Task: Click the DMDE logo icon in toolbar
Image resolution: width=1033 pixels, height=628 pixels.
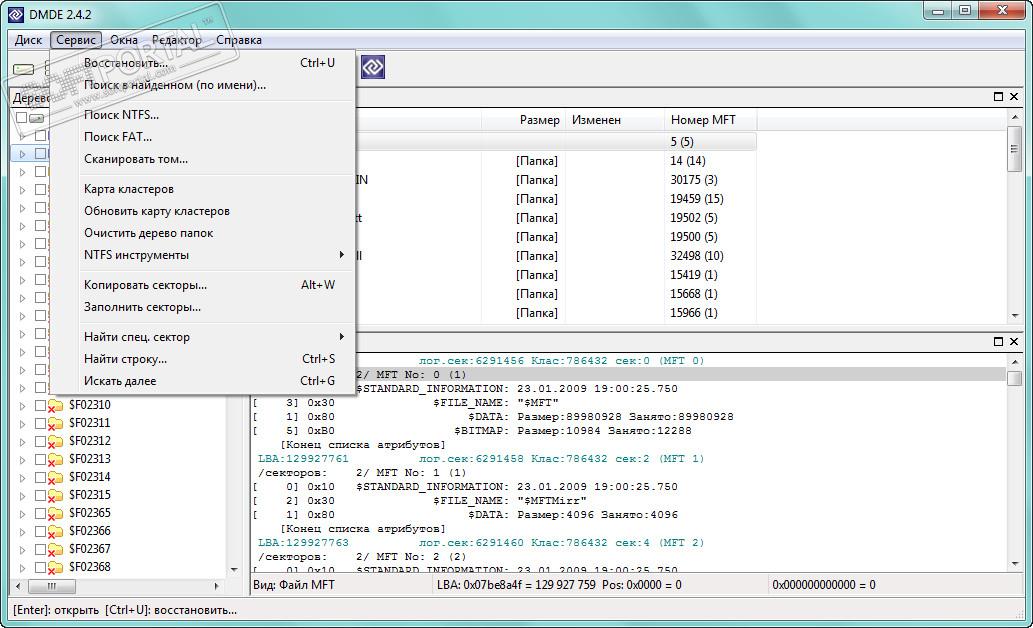Action: [373, 67]
